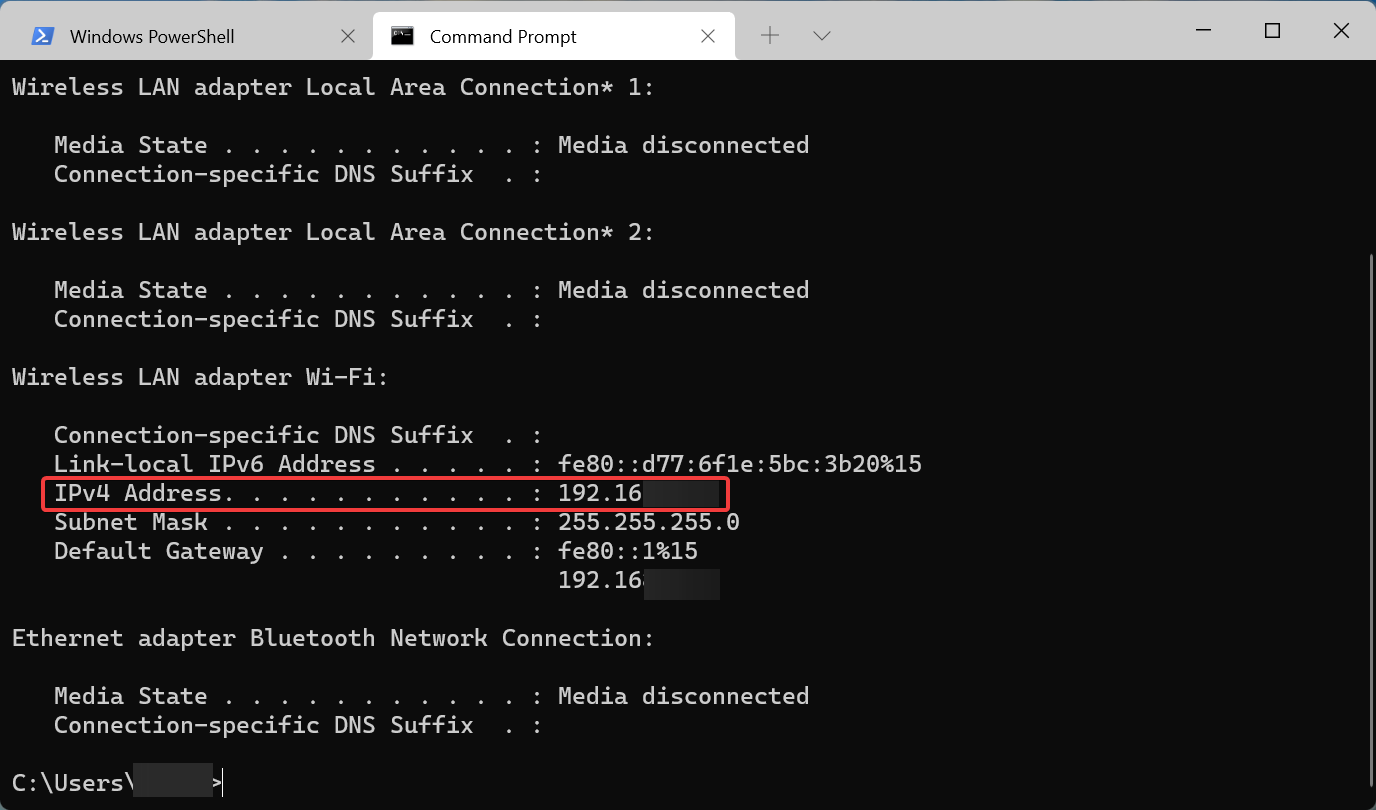
Task: Minimize the terminal window
Action: [1202, 31]
